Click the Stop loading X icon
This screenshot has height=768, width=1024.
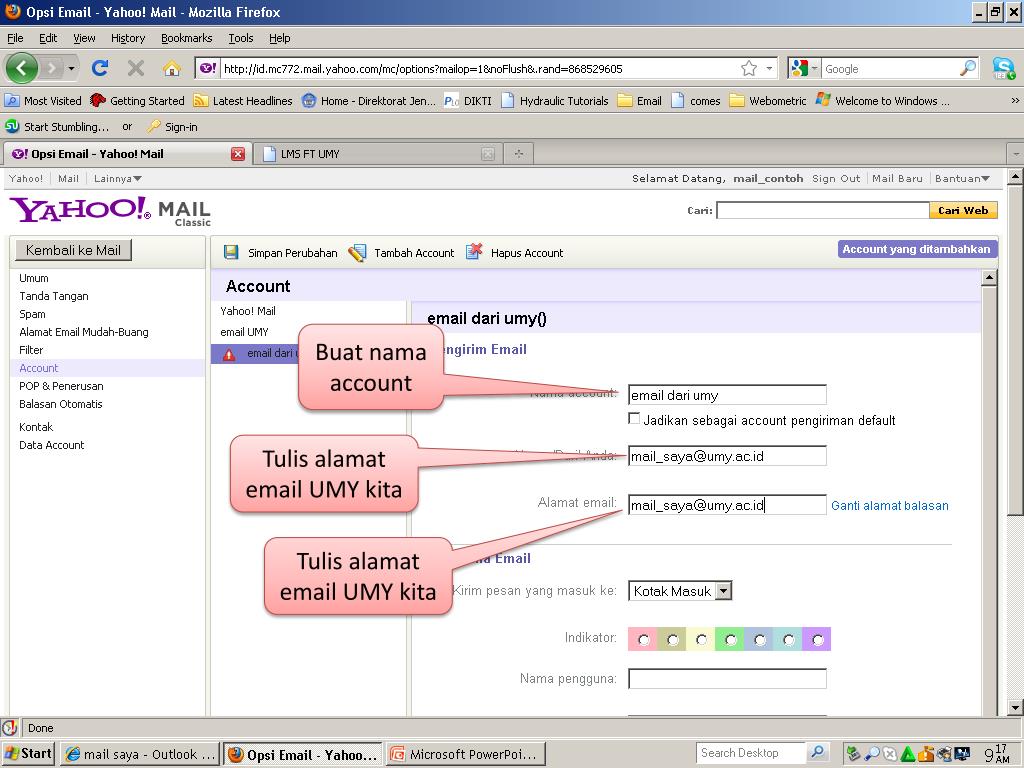(x=135, y=68)
